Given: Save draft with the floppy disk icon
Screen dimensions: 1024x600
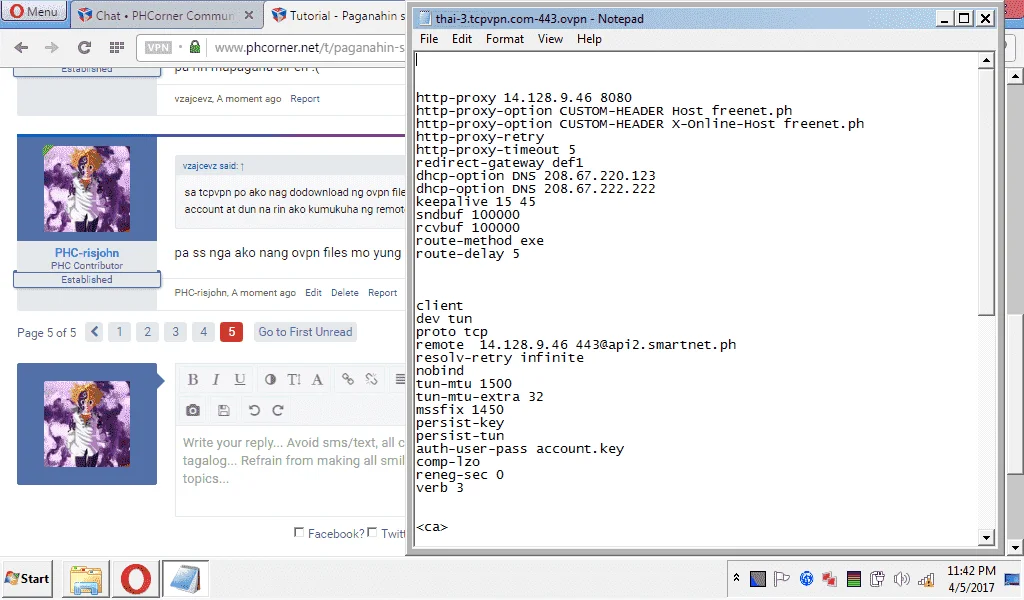Looking at the screenshot, I should coord(223,410).
